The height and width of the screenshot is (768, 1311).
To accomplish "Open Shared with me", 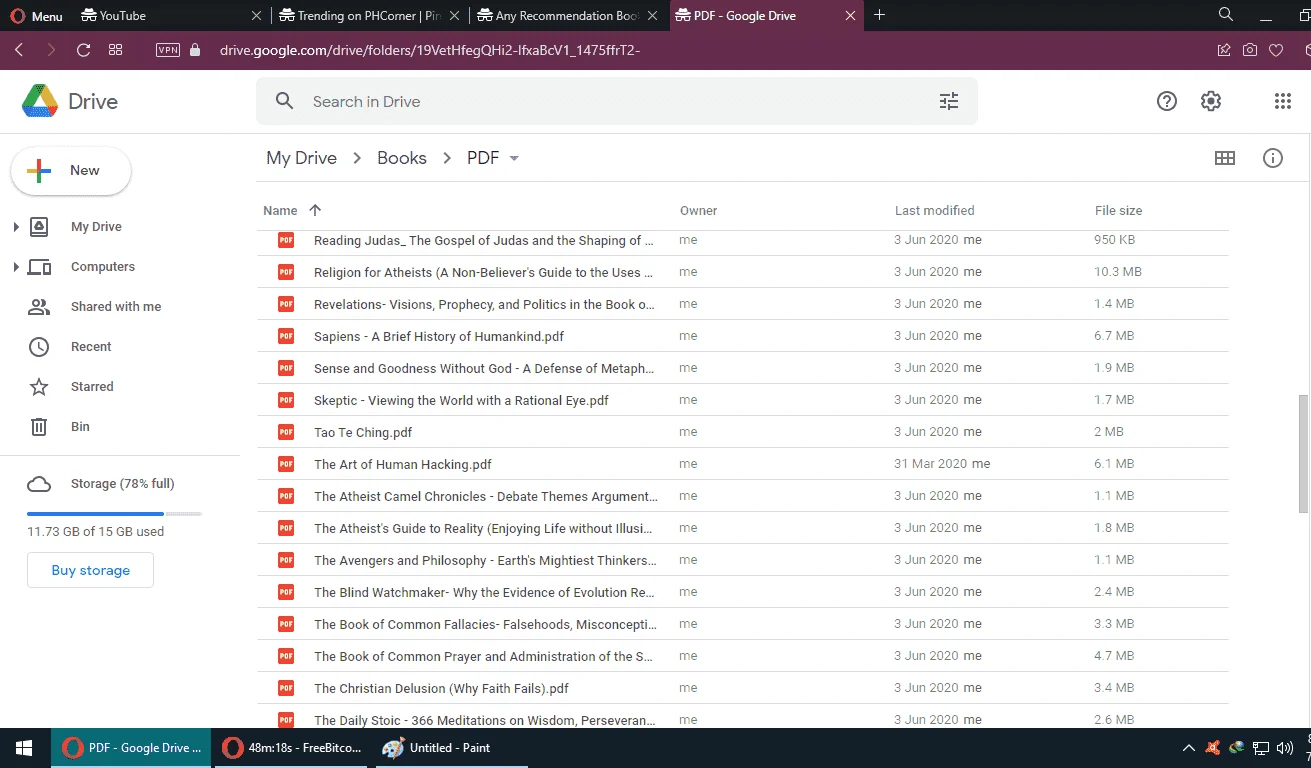I will [116, 307].
